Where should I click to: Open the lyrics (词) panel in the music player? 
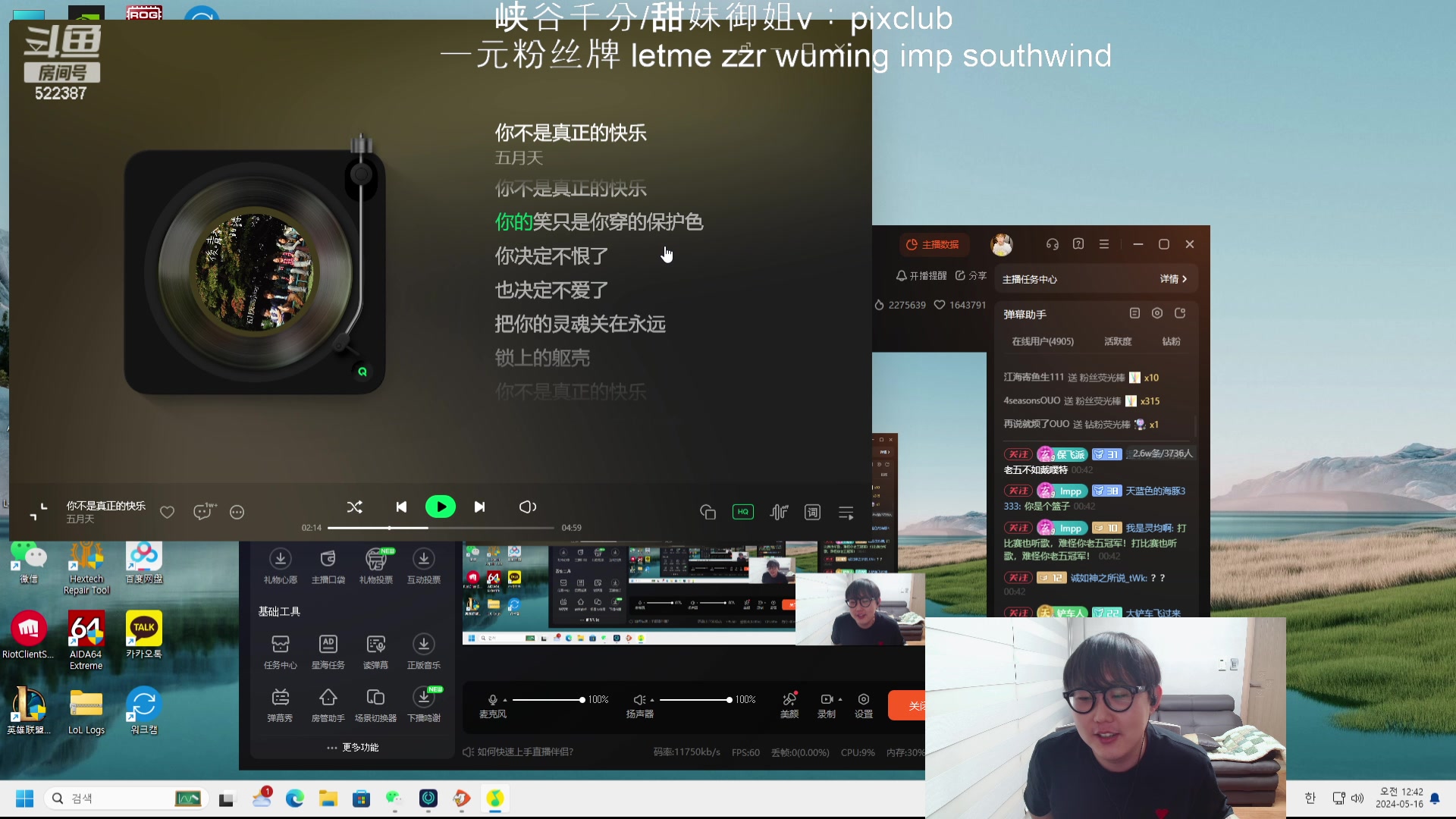pyautogui.click(x=812, y=512)
